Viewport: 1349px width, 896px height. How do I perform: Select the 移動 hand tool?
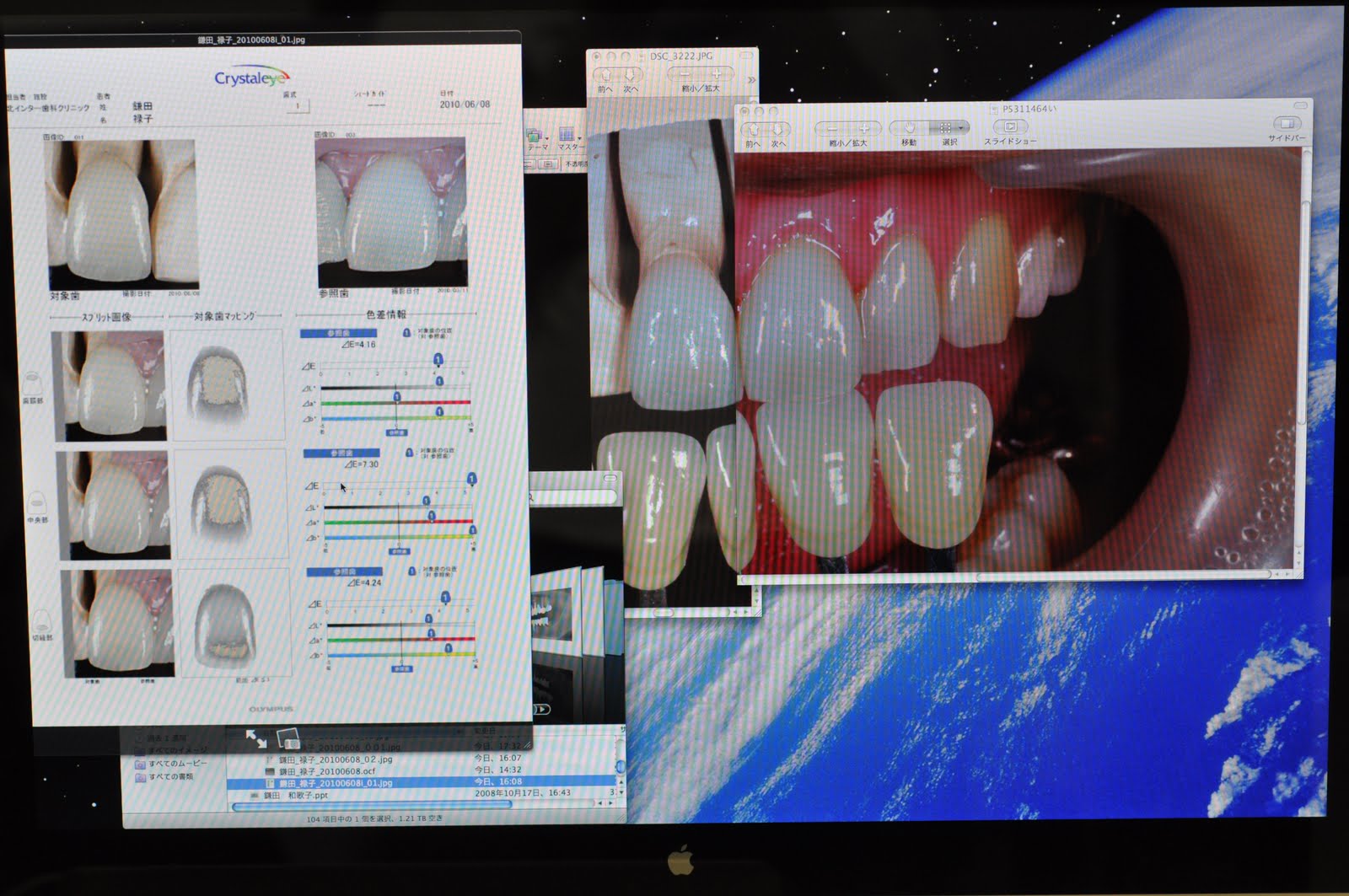[909, 128]
